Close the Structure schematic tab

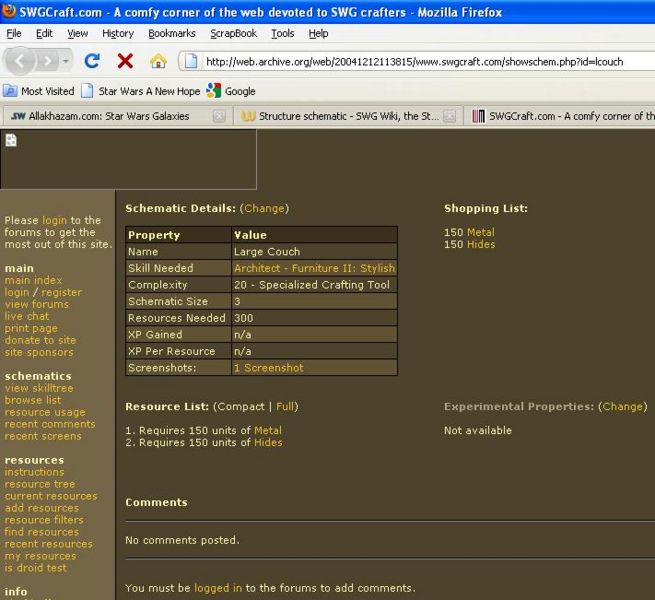click(x=450, y=116)
